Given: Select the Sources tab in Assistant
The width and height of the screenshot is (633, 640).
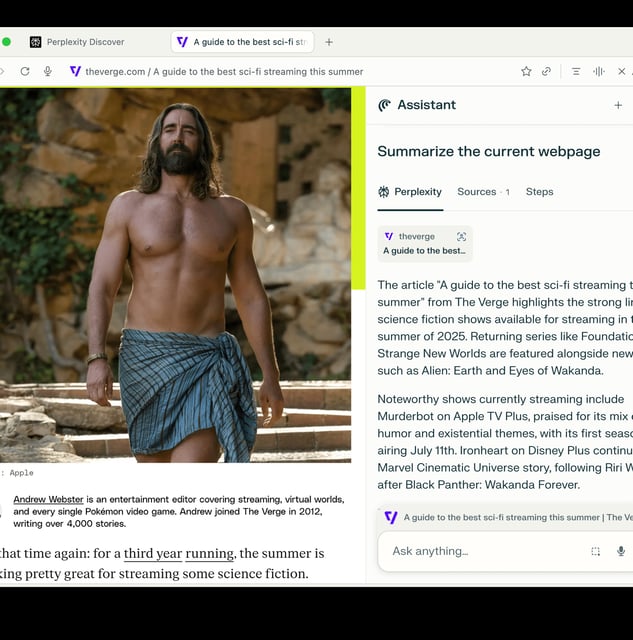Looking at the screenshot, I should click(x=482, y=192).
